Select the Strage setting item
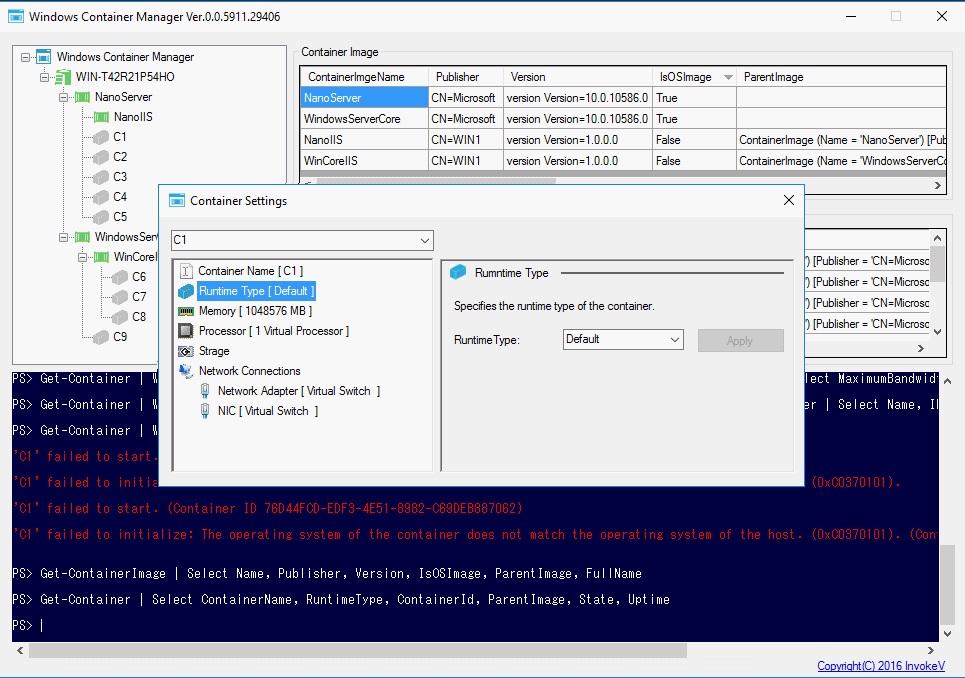This screenshot has height=678, width=965. tap(214, 351)
